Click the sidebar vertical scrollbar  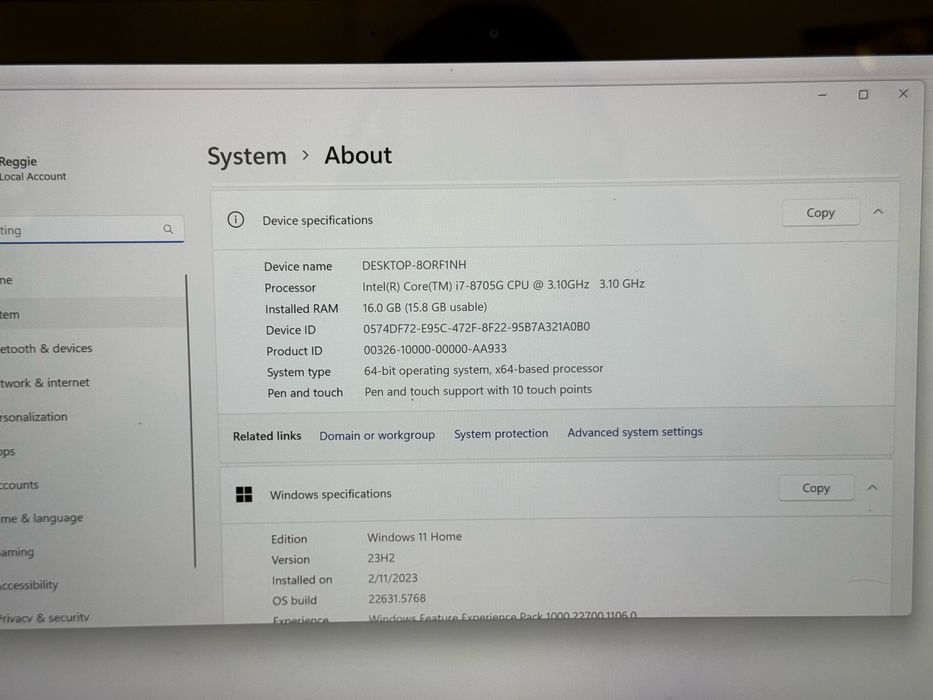pyautogui.click(x=190, y=420)
